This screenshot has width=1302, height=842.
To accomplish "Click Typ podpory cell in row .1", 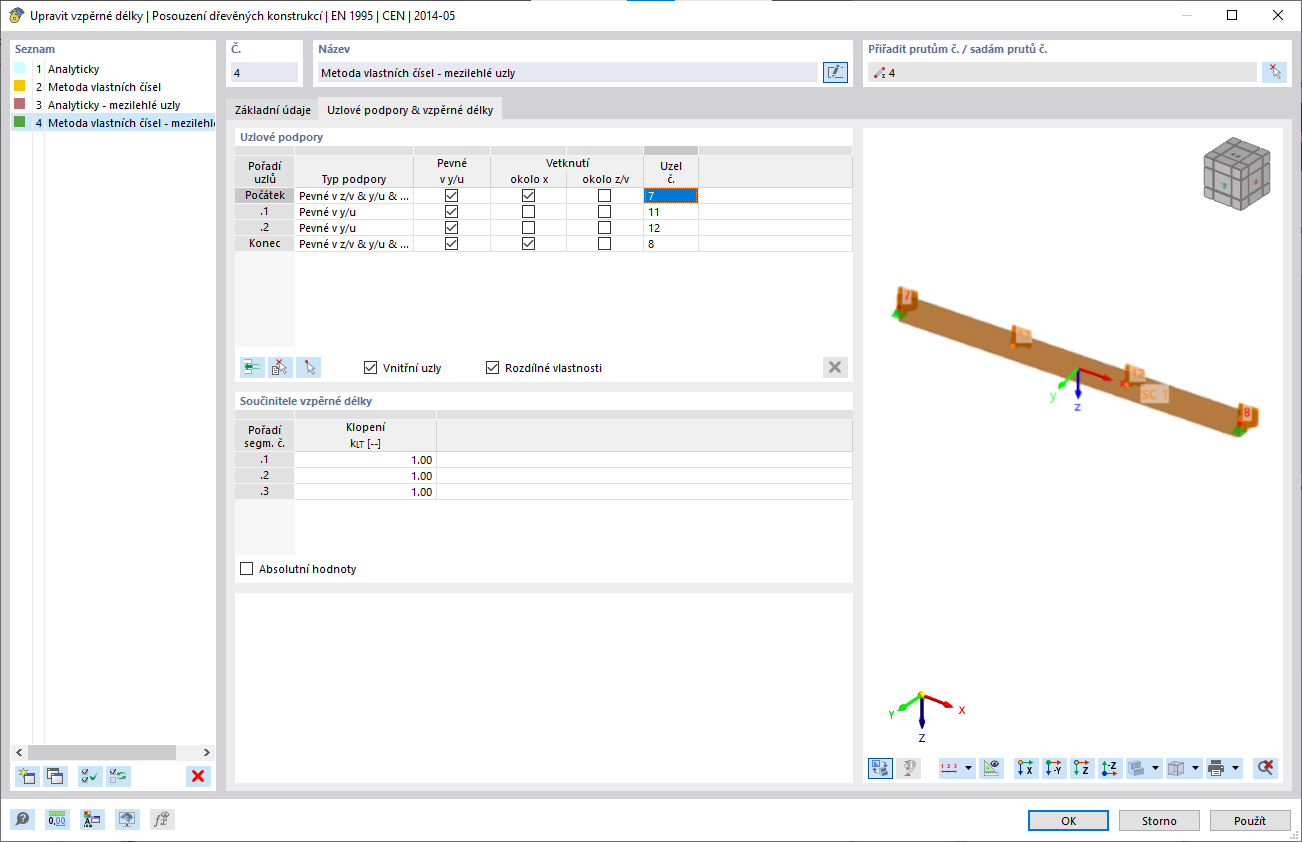I will point(354,212).
